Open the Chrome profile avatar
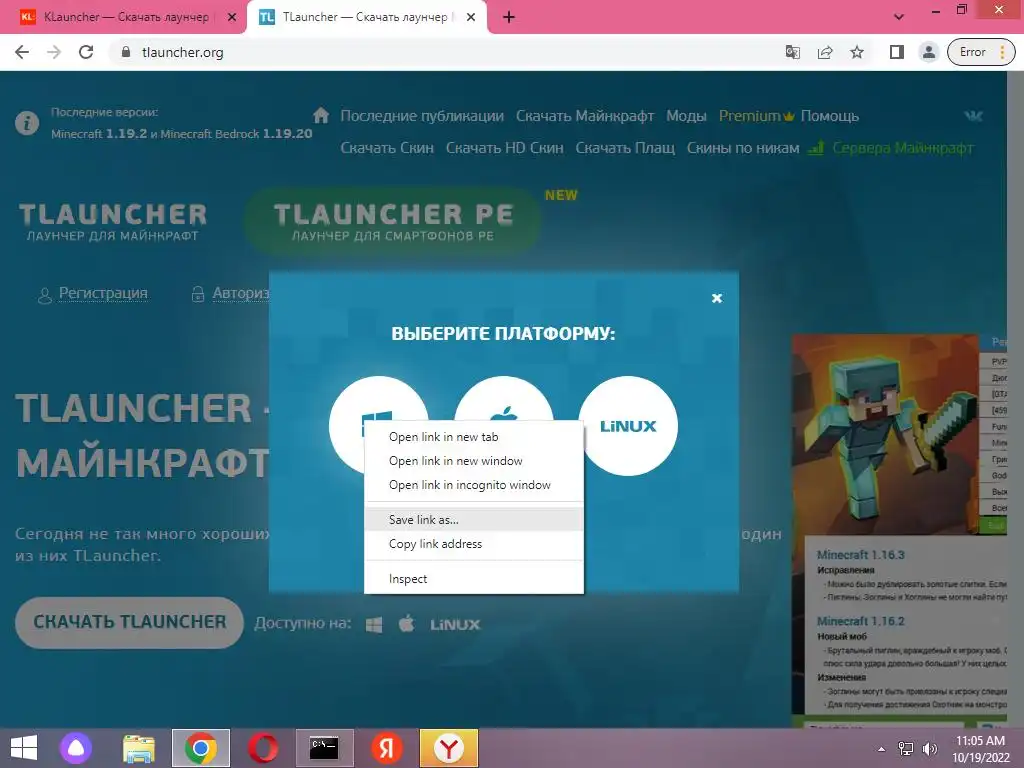 tap(929, 52)
